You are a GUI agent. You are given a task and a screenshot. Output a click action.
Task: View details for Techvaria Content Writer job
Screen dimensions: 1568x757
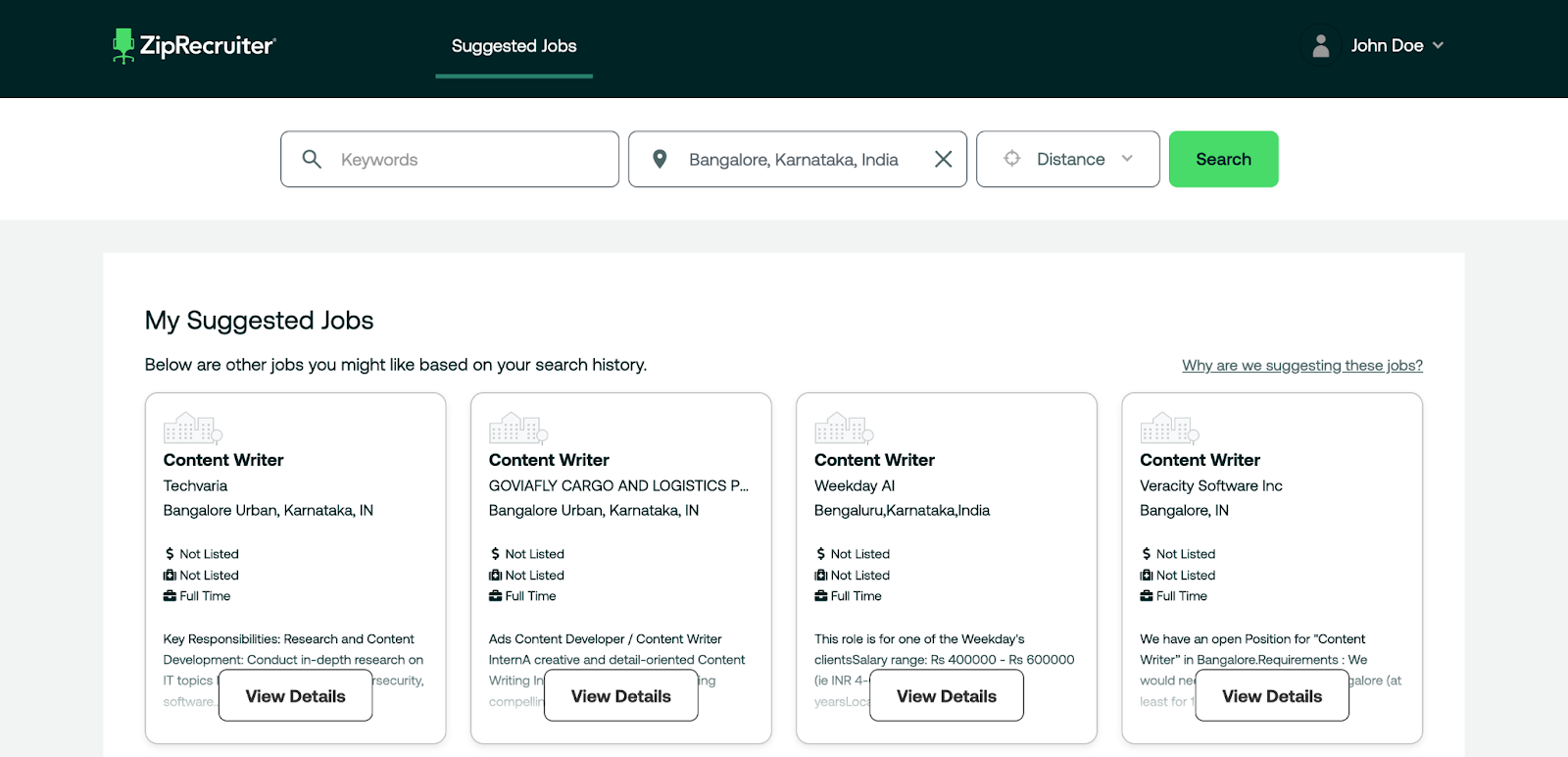pyautogui.click(x=295, y=696)
